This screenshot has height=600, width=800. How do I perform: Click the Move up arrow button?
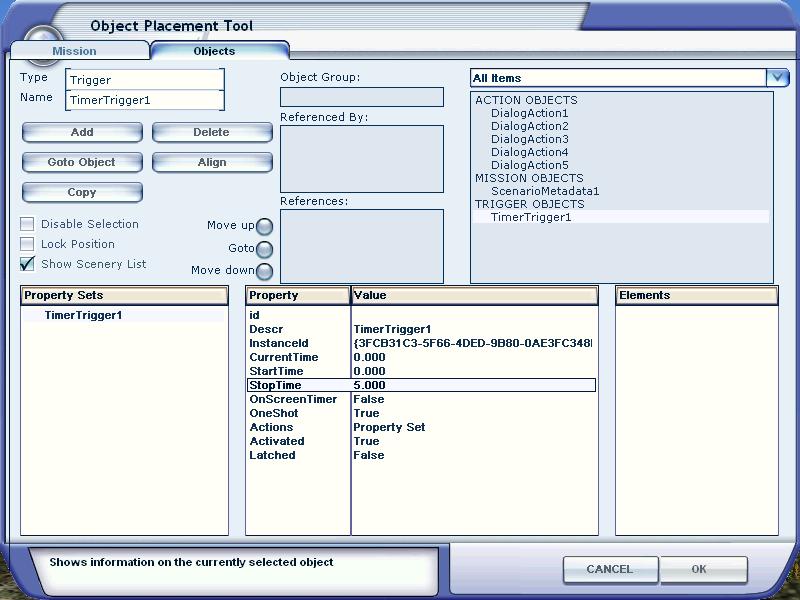[x=264, y=226]
